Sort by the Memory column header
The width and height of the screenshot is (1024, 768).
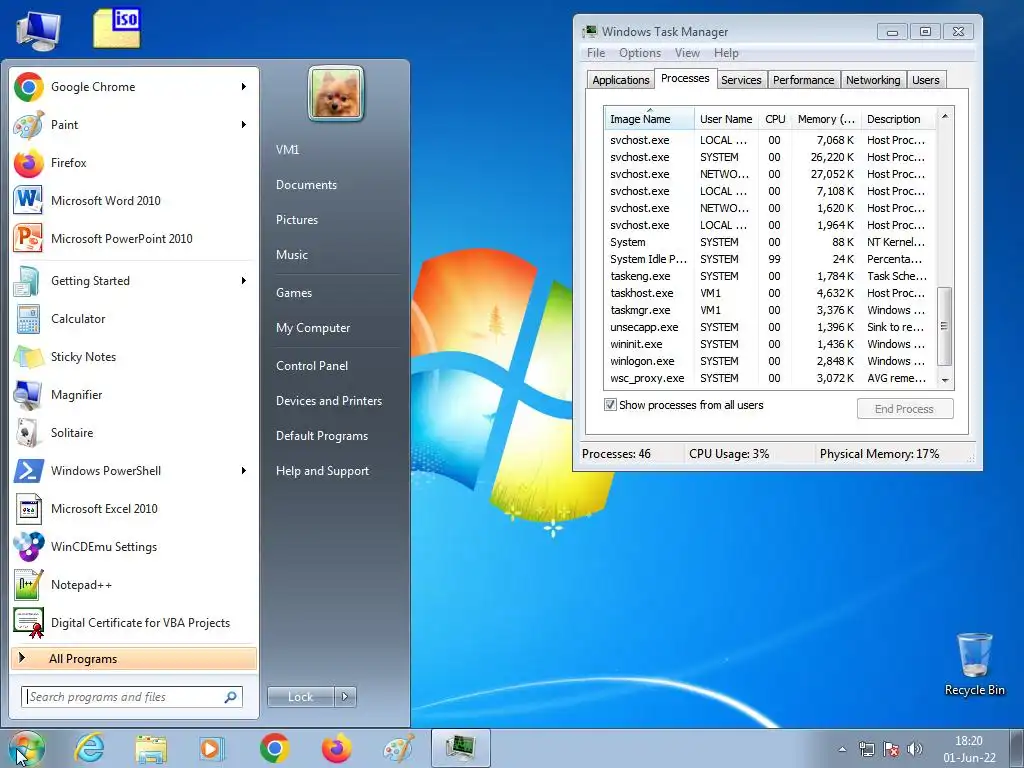click(826, 119)
